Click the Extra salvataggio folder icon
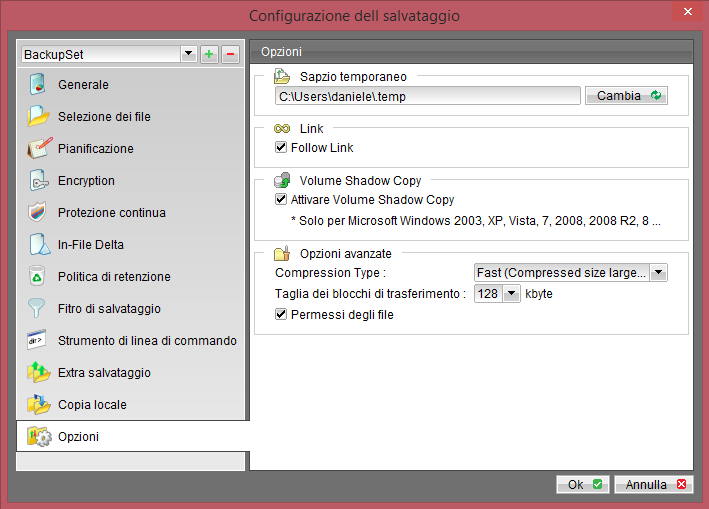The image size is (709, 509). pos(38,372)
